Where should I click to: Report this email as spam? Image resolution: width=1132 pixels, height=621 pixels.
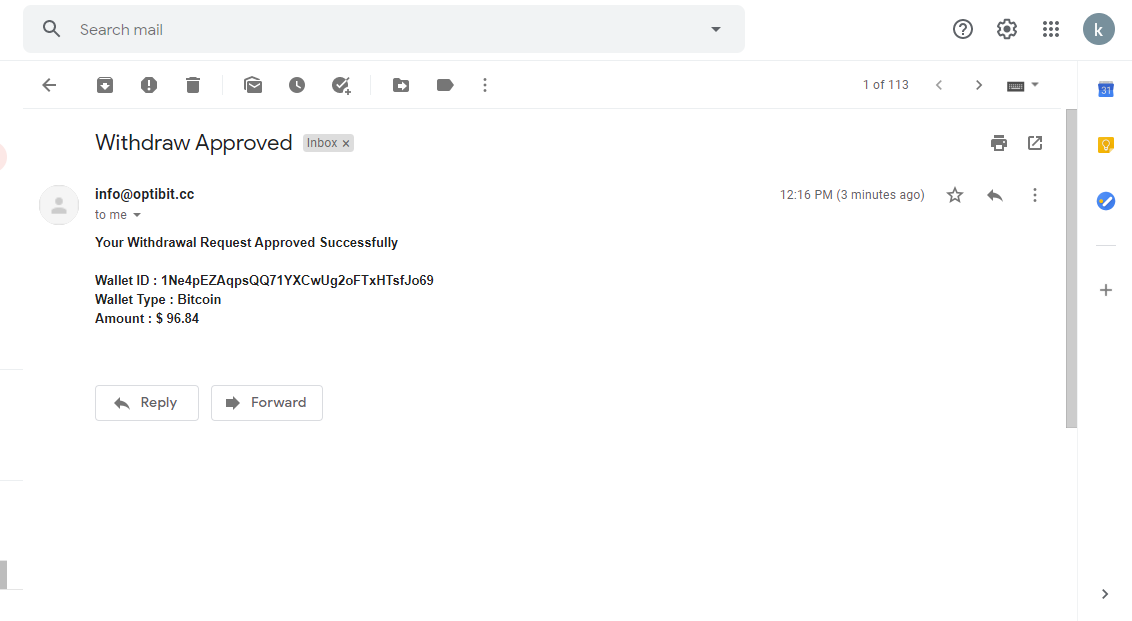pos(149,85)
